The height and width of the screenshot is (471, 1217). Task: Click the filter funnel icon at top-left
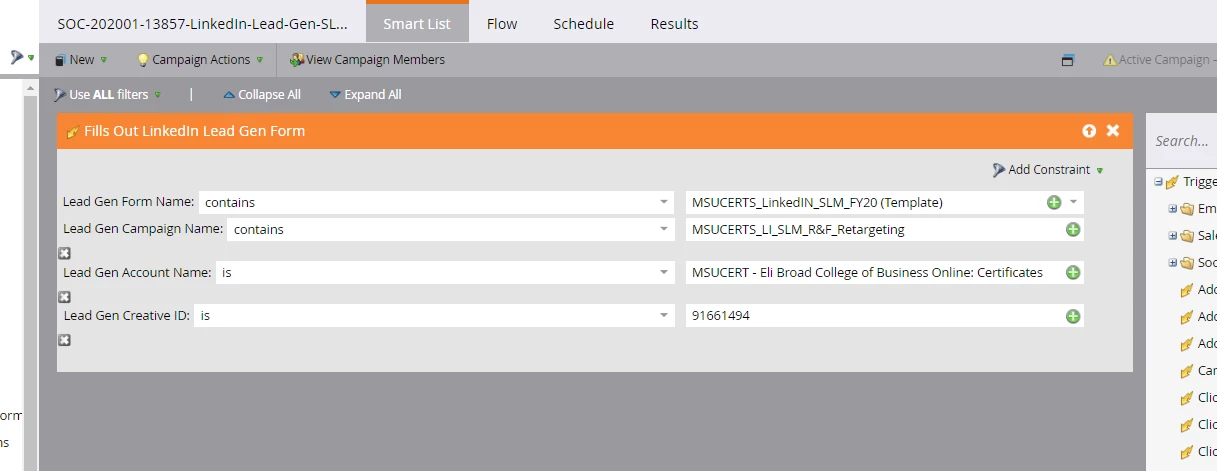tap(20, 59)
